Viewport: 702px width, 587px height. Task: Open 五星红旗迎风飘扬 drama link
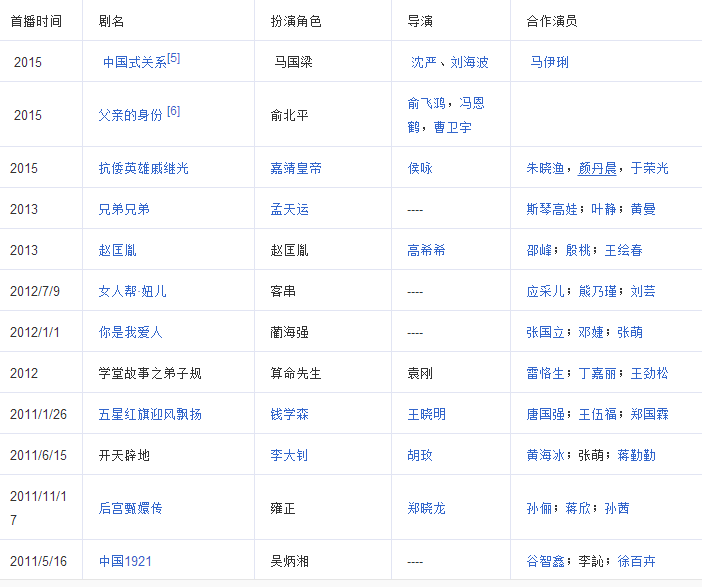[x=151, y=414]
